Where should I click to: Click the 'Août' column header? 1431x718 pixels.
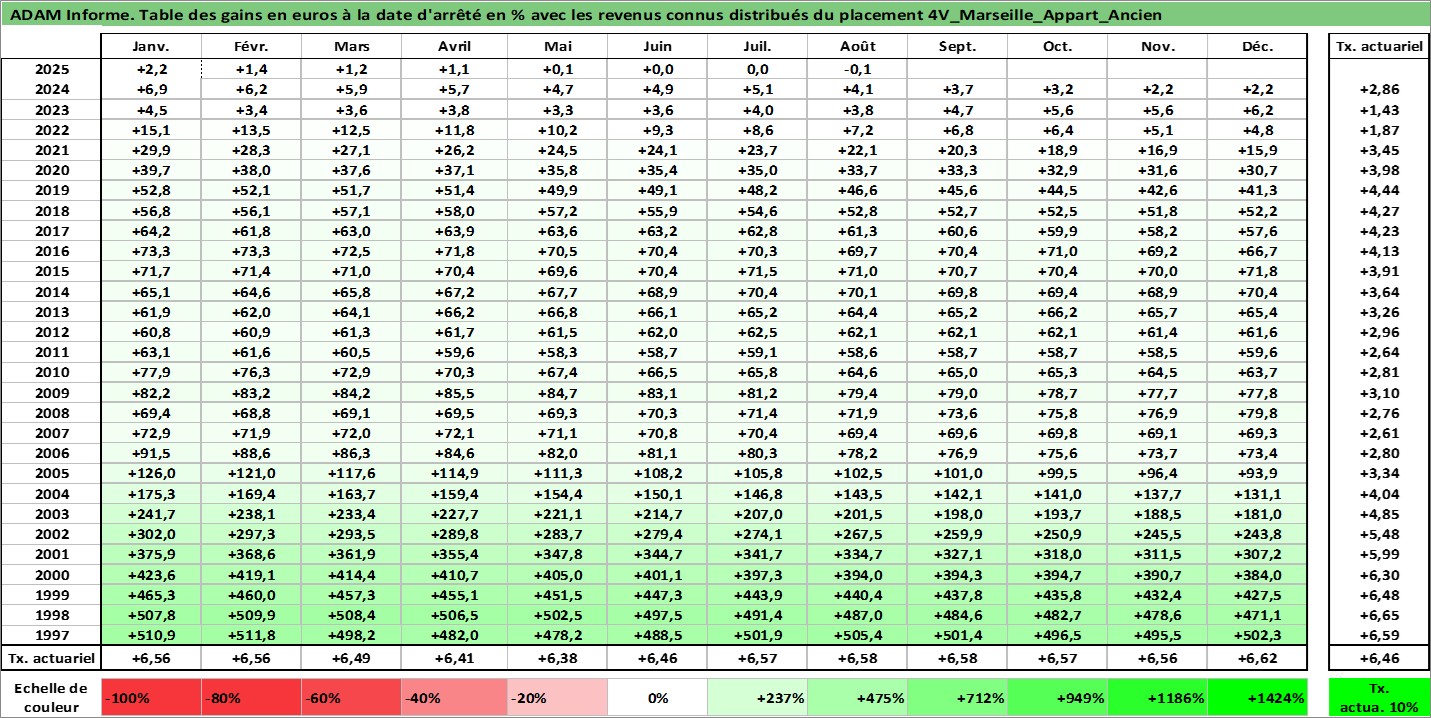click(857, 47)
